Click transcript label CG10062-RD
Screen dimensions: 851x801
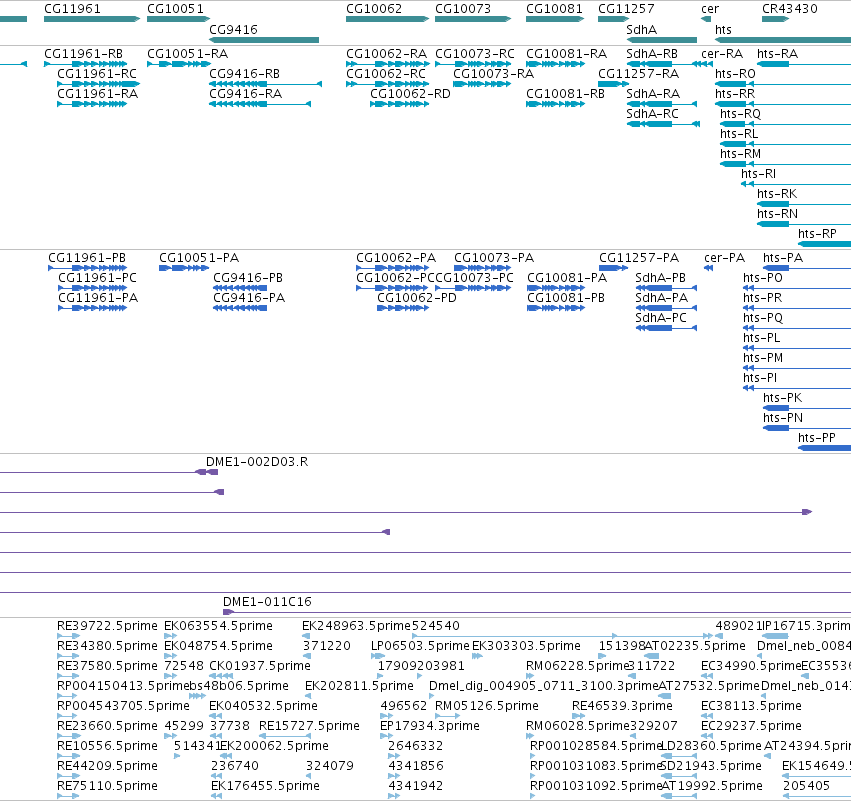tap(410, 94)
